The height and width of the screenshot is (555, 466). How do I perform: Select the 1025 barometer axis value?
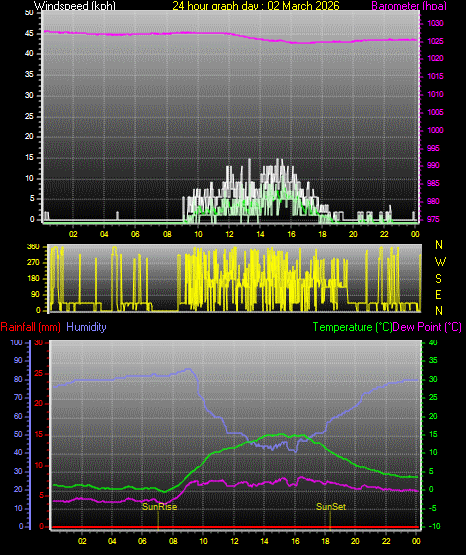tap(435, 41)
